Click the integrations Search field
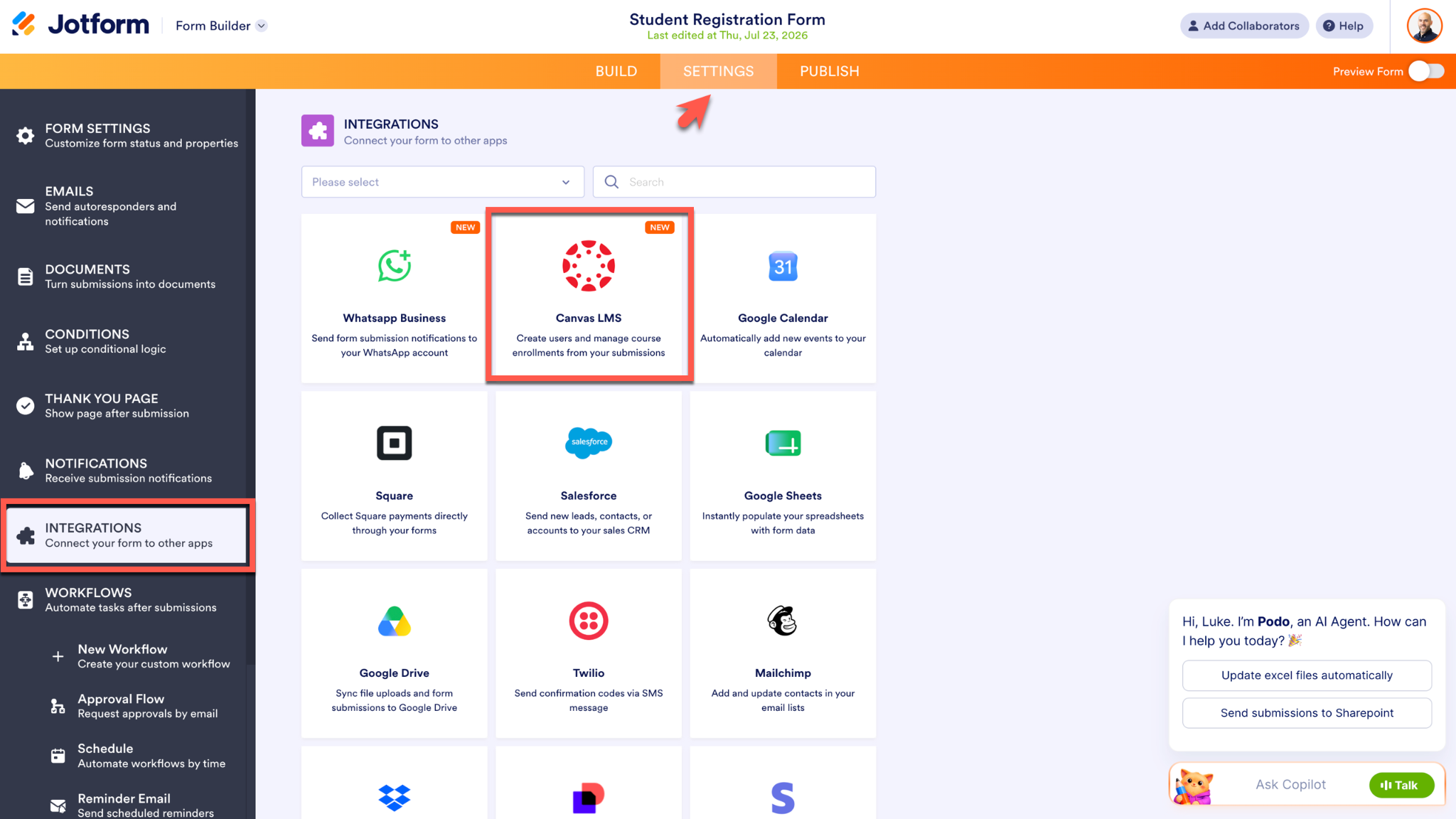The width and height of the screenshot is (1456, 819). point(734,182)
